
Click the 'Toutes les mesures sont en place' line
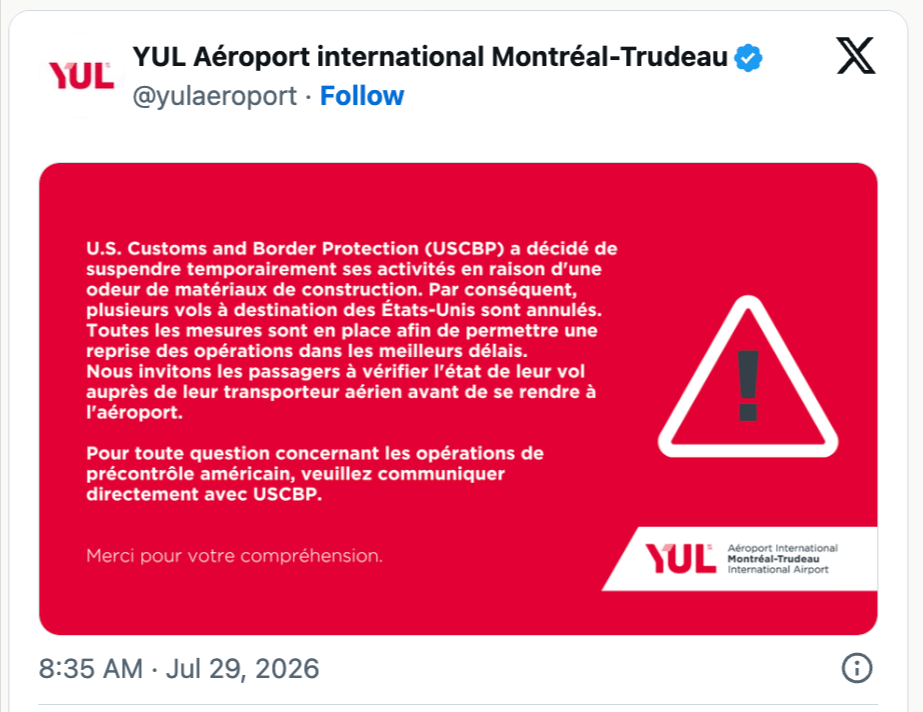[x=341, y=330]
